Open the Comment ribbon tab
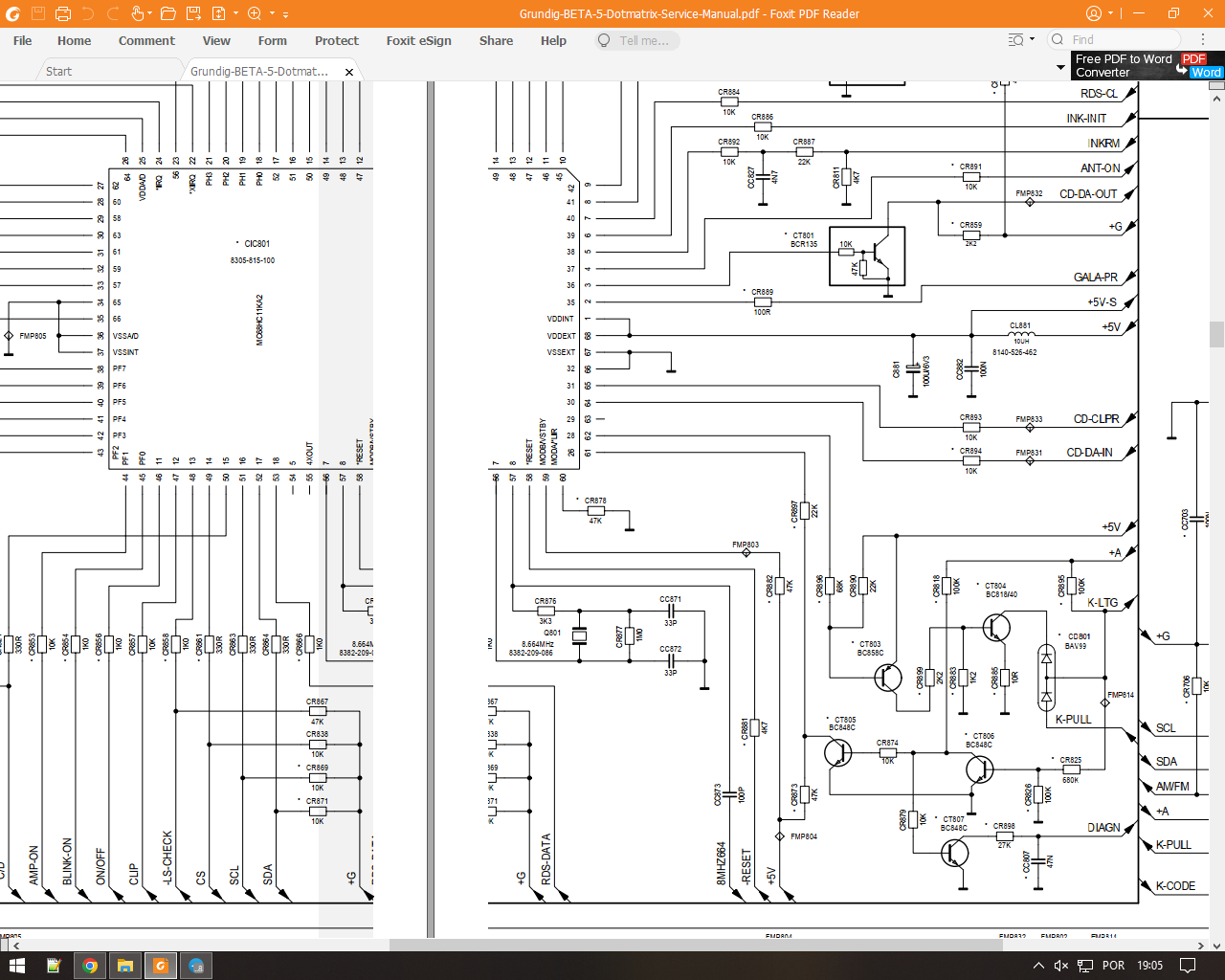 (x=146, y=40)
